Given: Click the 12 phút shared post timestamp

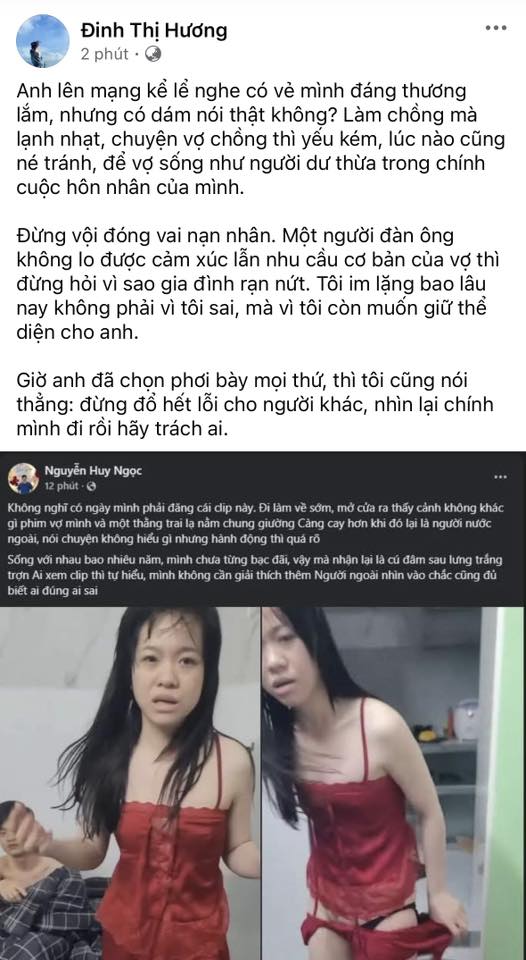Looking at the screenshot, I should [61, 486].
